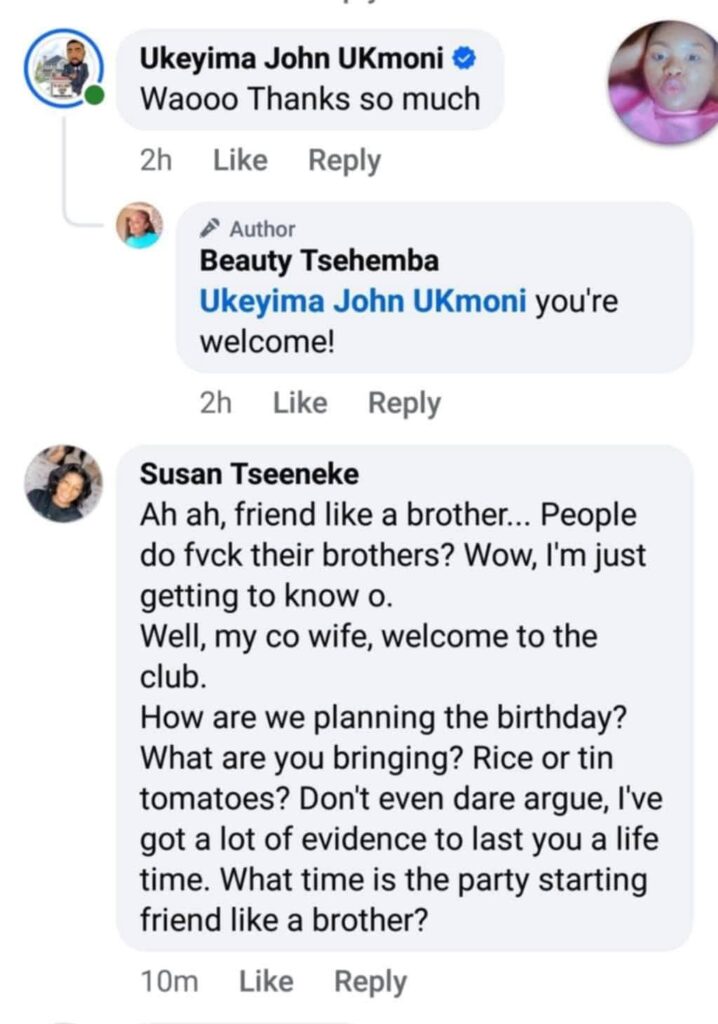718x1024 pixels.
Task: Open Susan Tseeneke's profile picture
Action: 63,484
